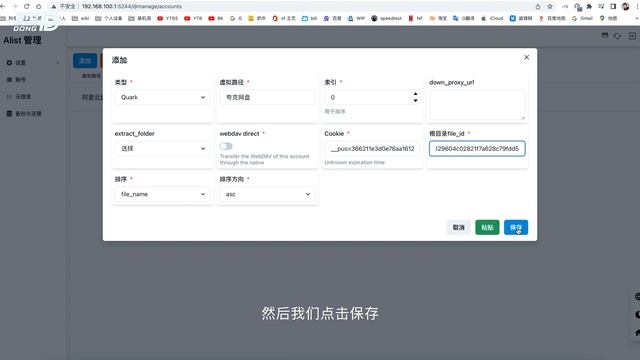This screenshot has width=640, height=360.
Task: Open the NF Netflix bookmark
Action: click(416, 18)
